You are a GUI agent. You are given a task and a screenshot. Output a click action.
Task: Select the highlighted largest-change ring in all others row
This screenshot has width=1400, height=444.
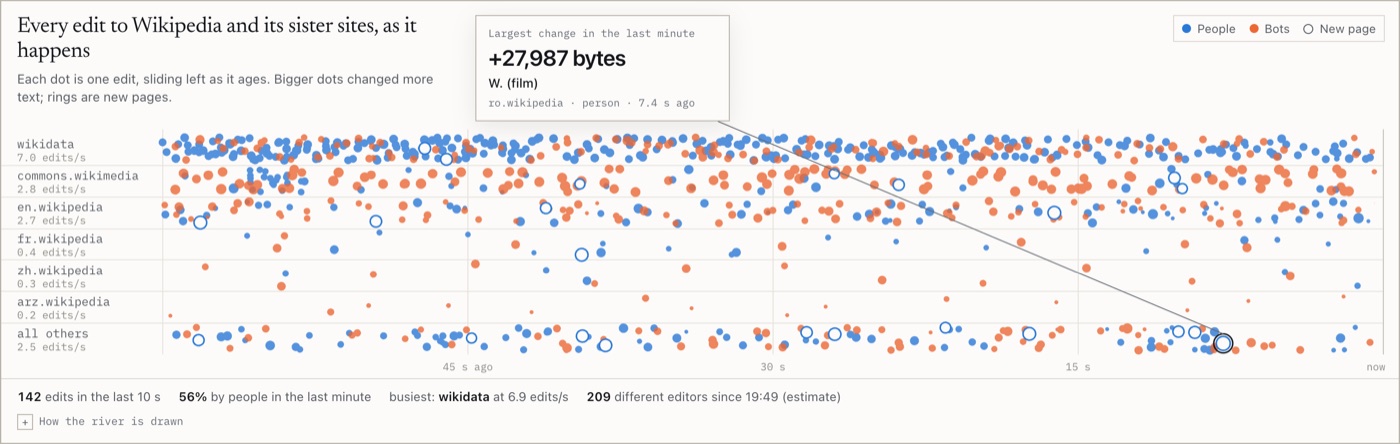(x=1222, y=344)
